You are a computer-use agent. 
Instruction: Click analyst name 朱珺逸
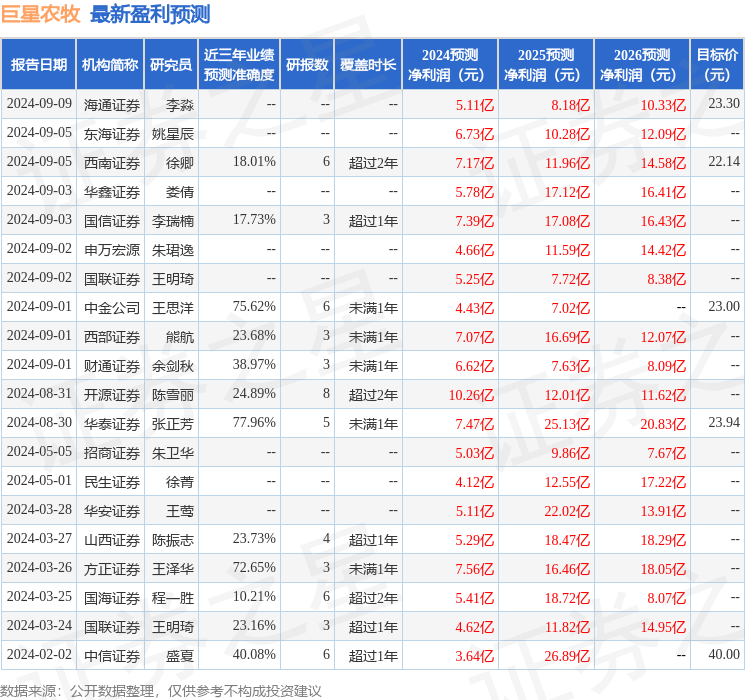pos(173,250)
